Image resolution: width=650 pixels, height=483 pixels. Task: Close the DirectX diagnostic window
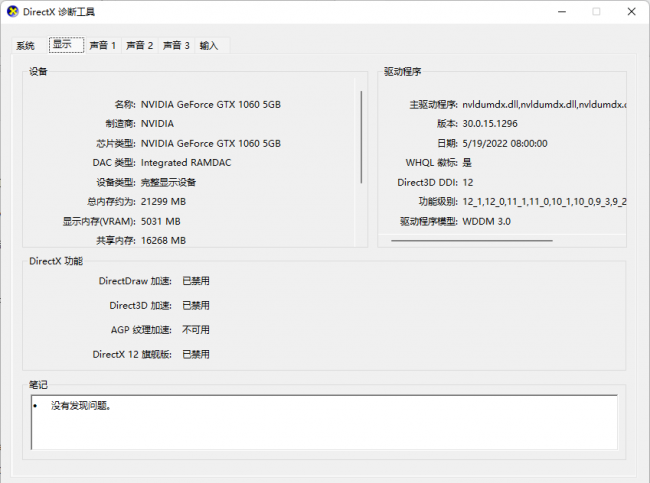click(x=631, y=12)
